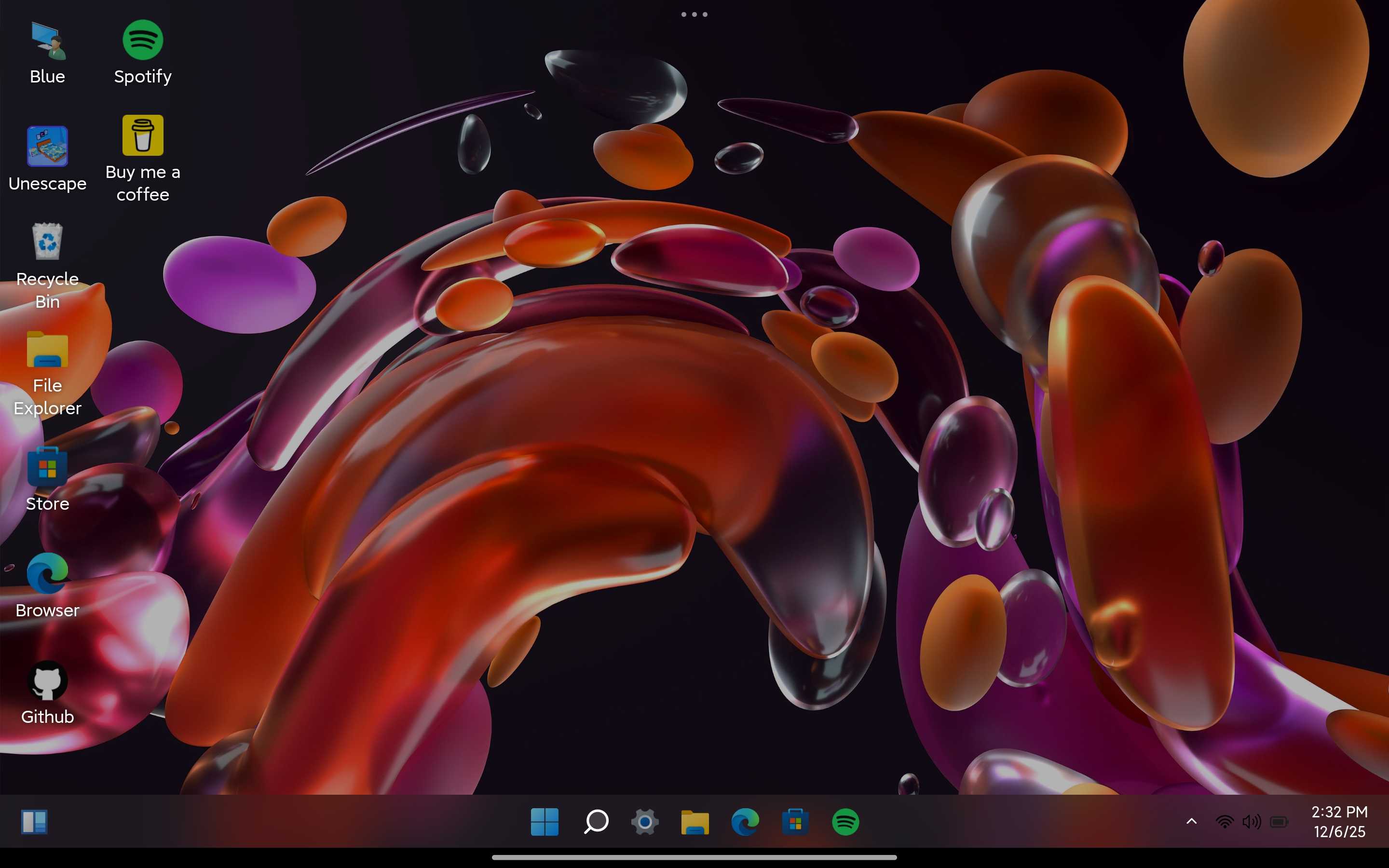Open Settings gear in the taskbar
Screen dimensions: 1389x868
tap(644, 822)
